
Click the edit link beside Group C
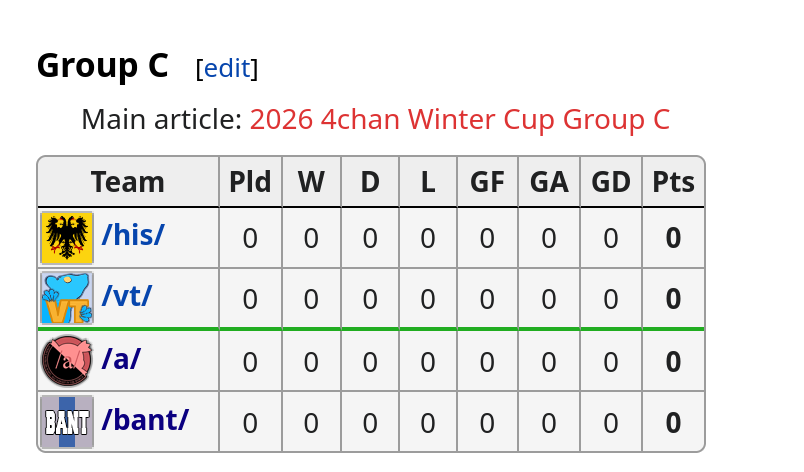(227, 68)
